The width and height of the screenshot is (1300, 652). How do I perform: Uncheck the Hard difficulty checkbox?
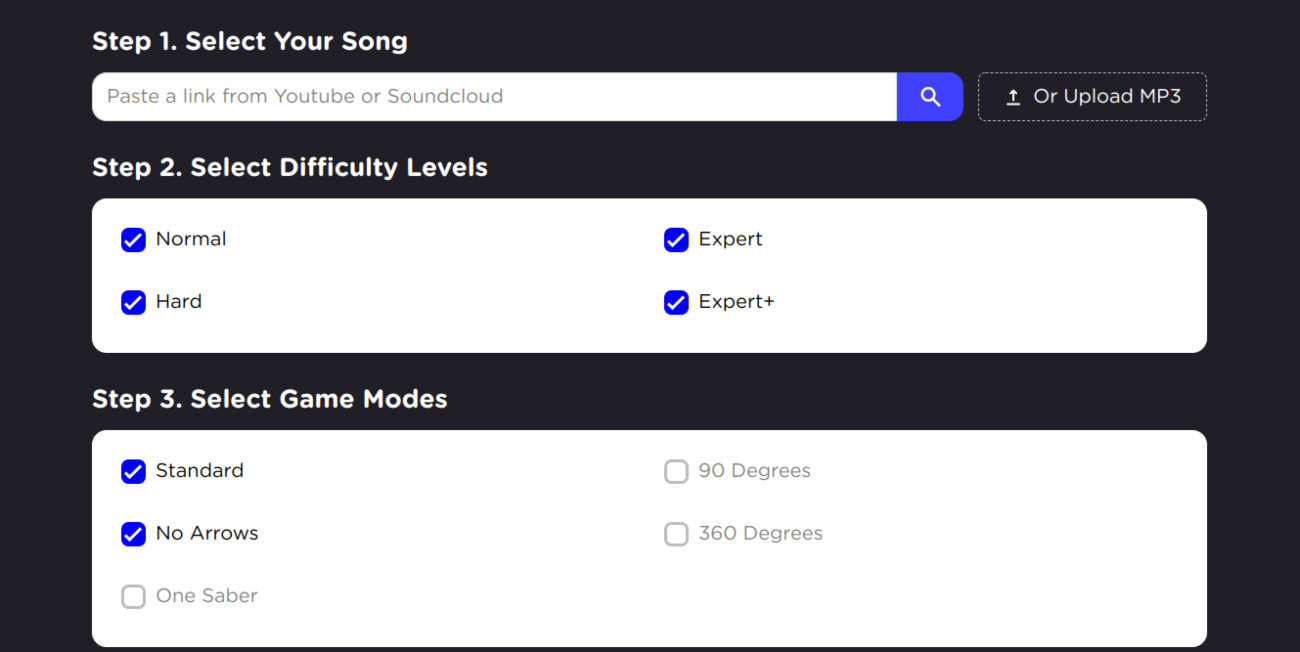(133, 302)
